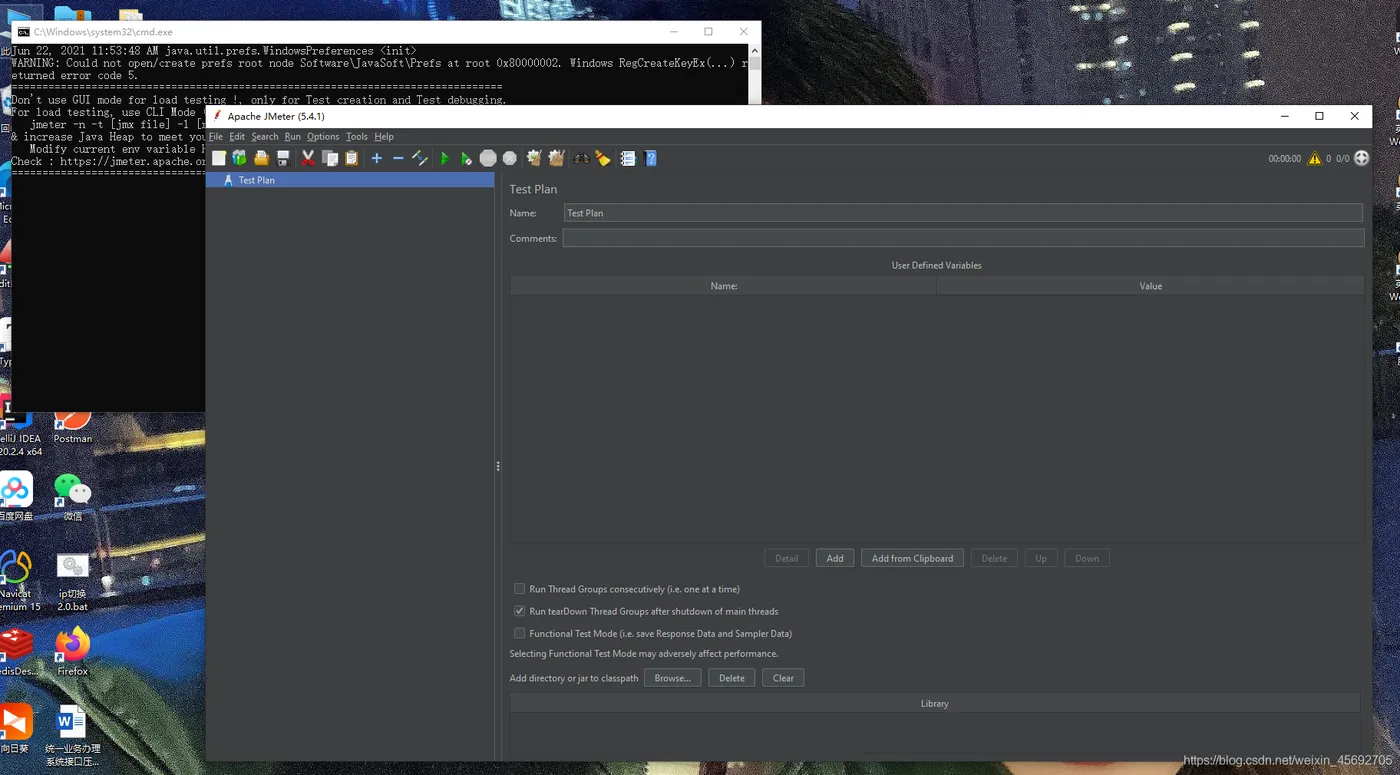Image resolution: width=1400 pixels, height=775 pixels.
Task: Click the Down button
Action: coord(1087,558)
